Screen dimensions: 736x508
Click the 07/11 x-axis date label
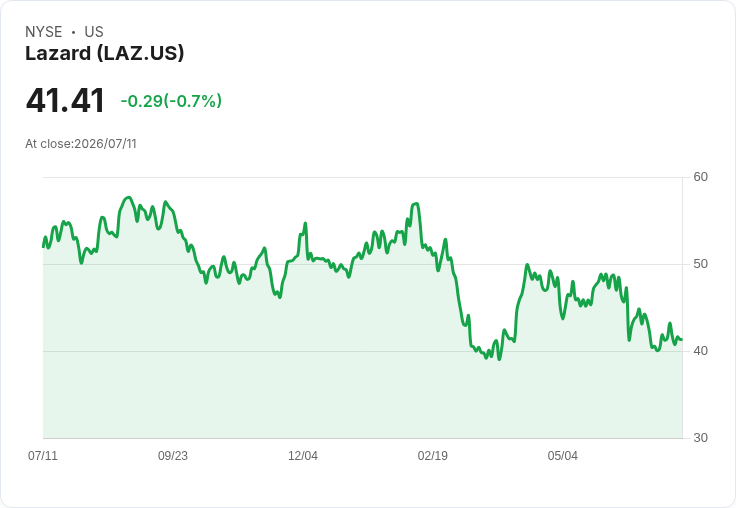[43, 456]
